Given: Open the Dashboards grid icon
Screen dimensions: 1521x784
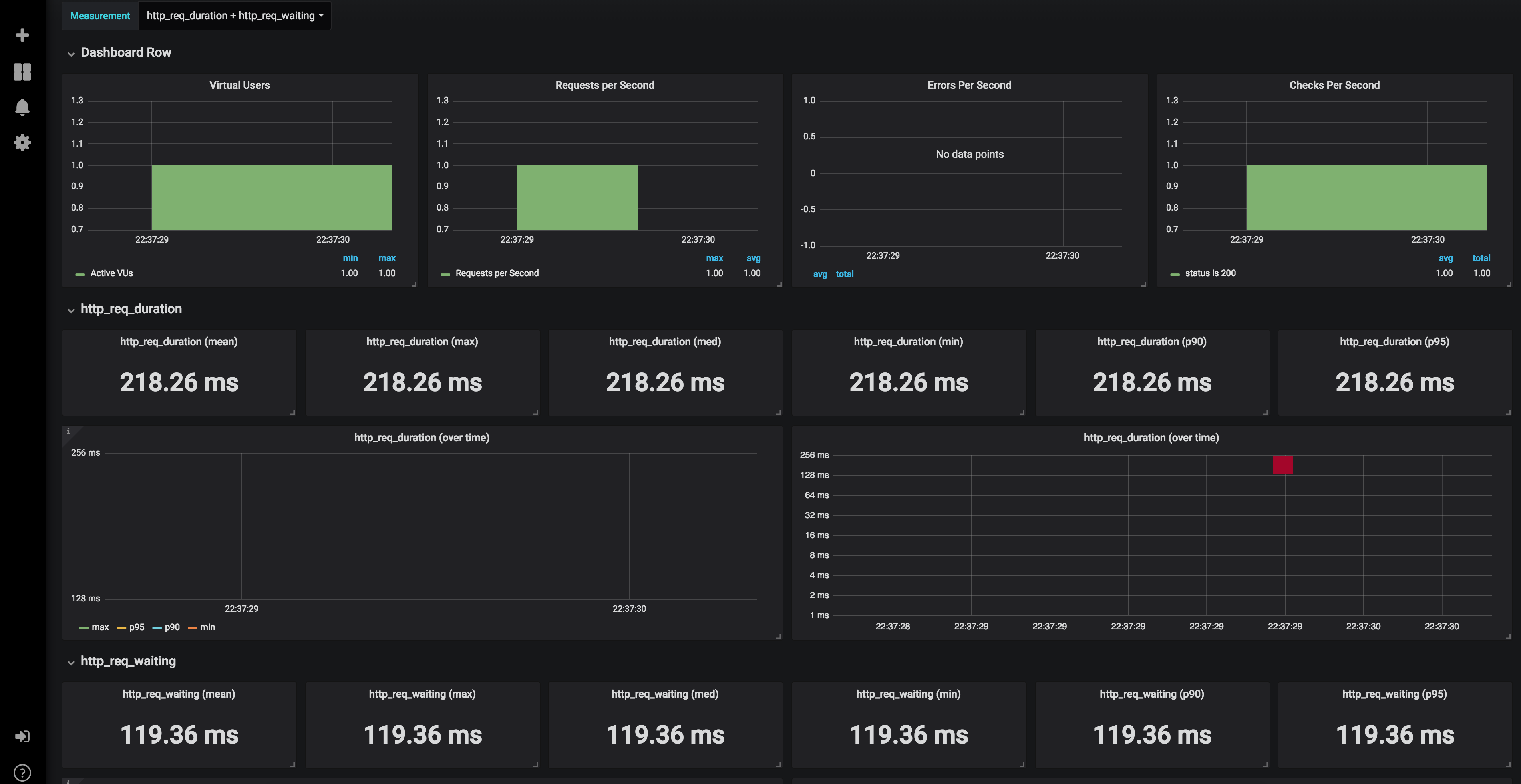Looking at the screenshot, I should tap(22, 71).
